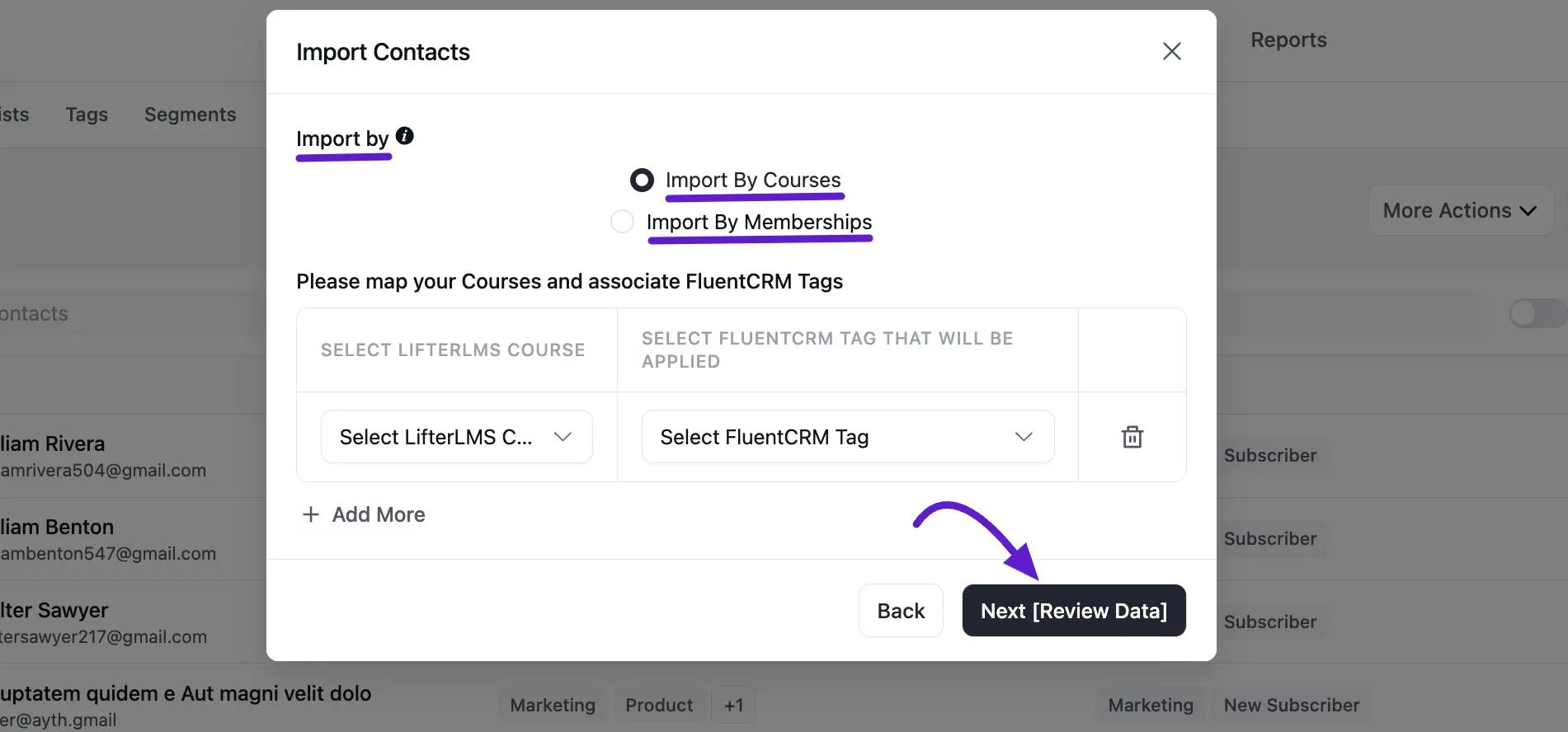The height and width of the screenshot is (732, 1568).
Task: Delete the course mapping row with trash icon
Action: 1132,437
